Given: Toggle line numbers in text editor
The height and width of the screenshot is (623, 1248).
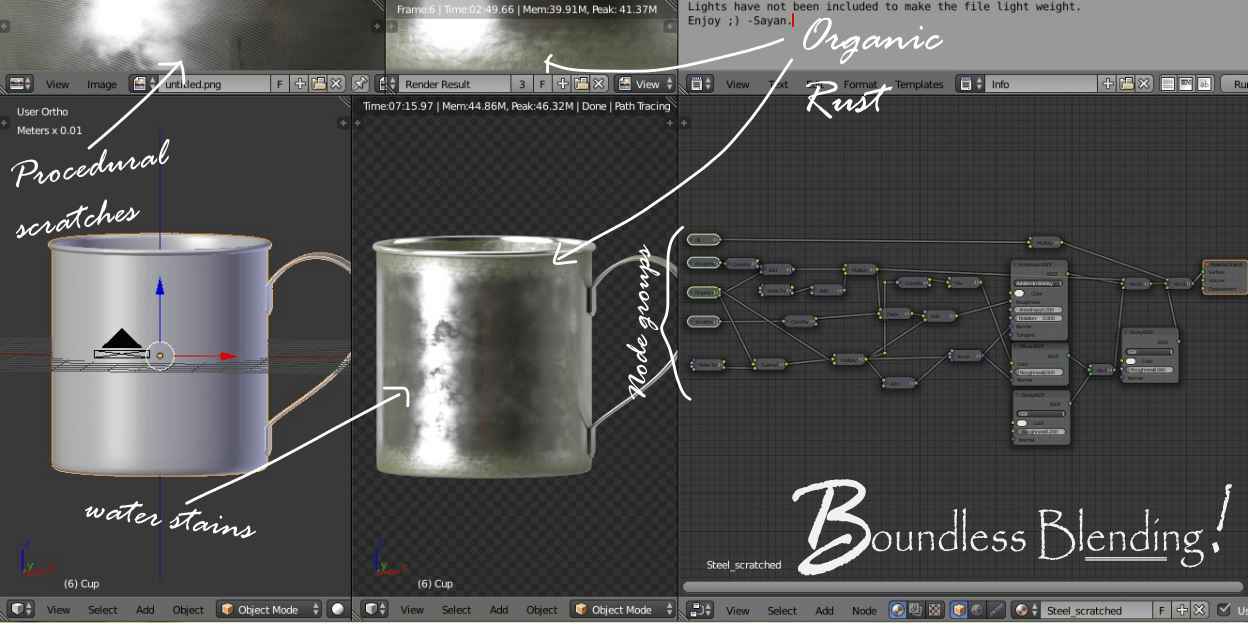Looking at the screenshot, I should tap(1168, 84).
